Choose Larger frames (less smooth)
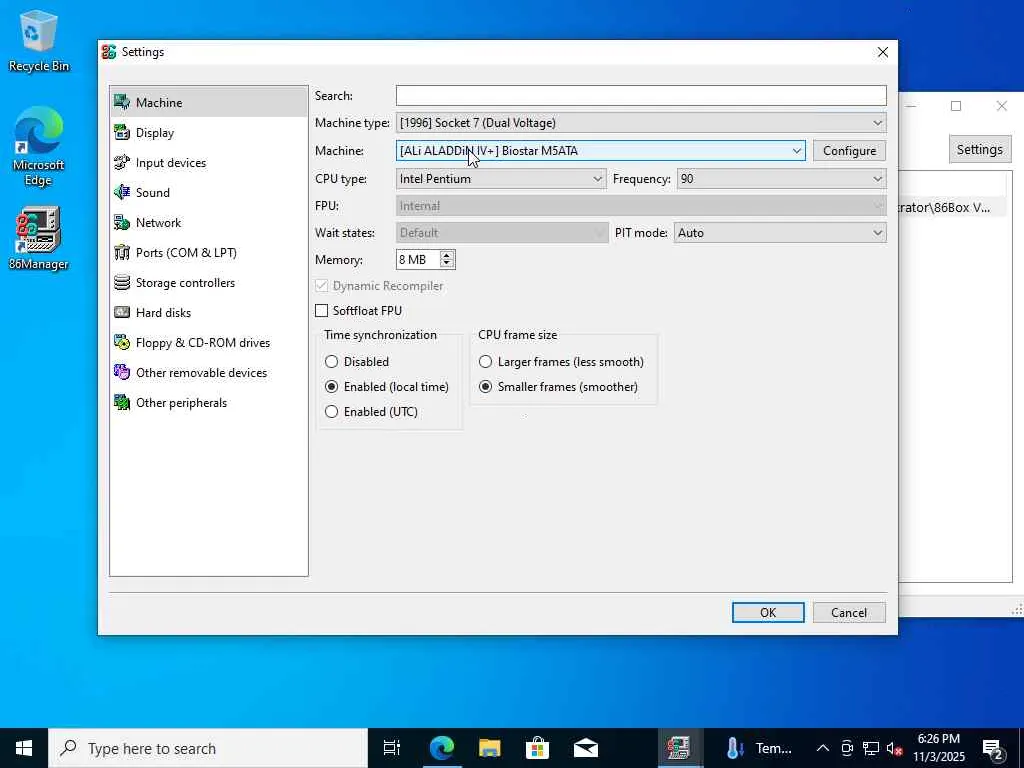The image size is (1024, 768). 485,361
